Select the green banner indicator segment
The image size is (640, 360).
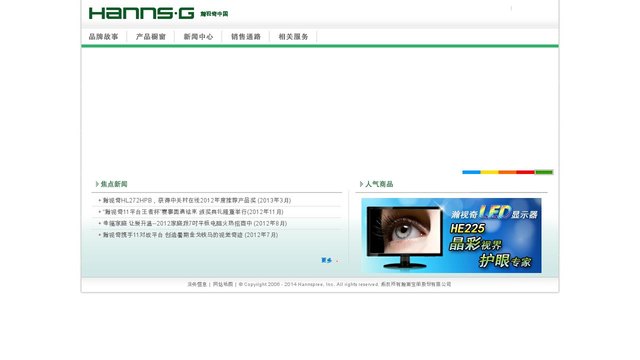coord(544,172)
